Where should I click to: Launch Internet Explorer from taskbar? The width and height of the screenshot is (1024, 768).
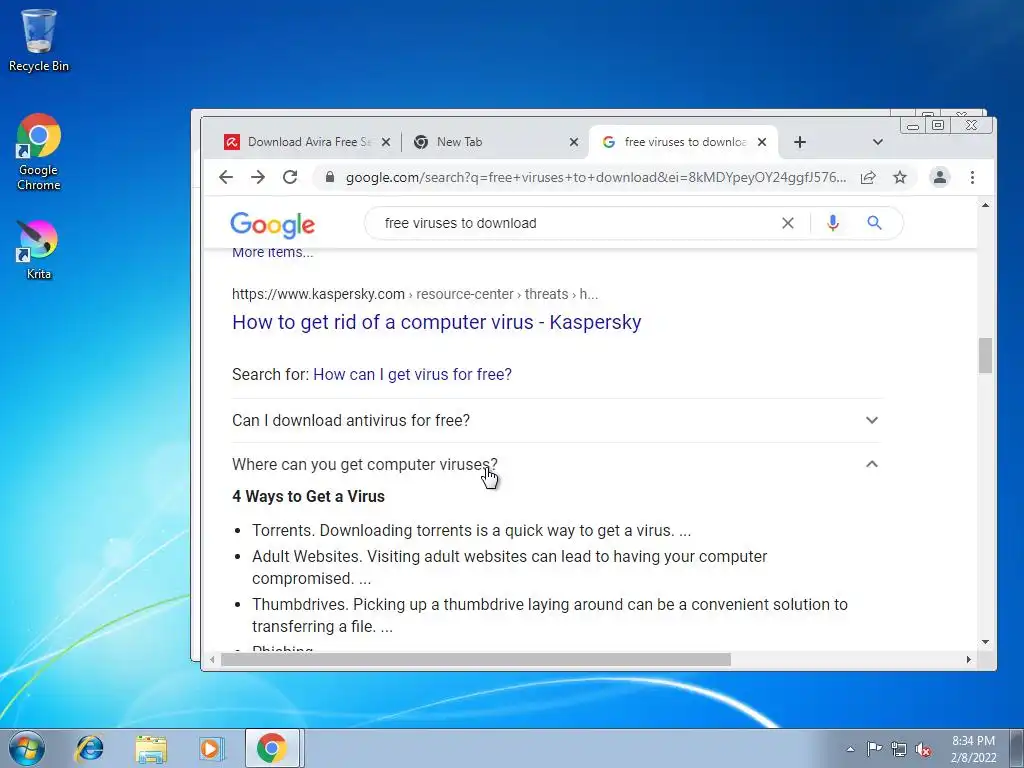[89, 748]
